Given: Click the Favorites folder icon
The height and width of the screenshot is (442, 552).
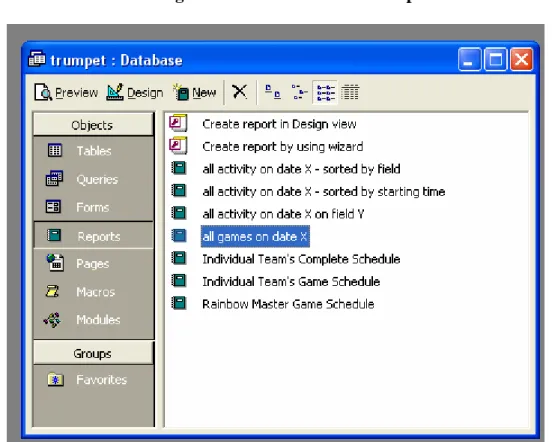Looking at the screenshot, I should tap(56, 379).
